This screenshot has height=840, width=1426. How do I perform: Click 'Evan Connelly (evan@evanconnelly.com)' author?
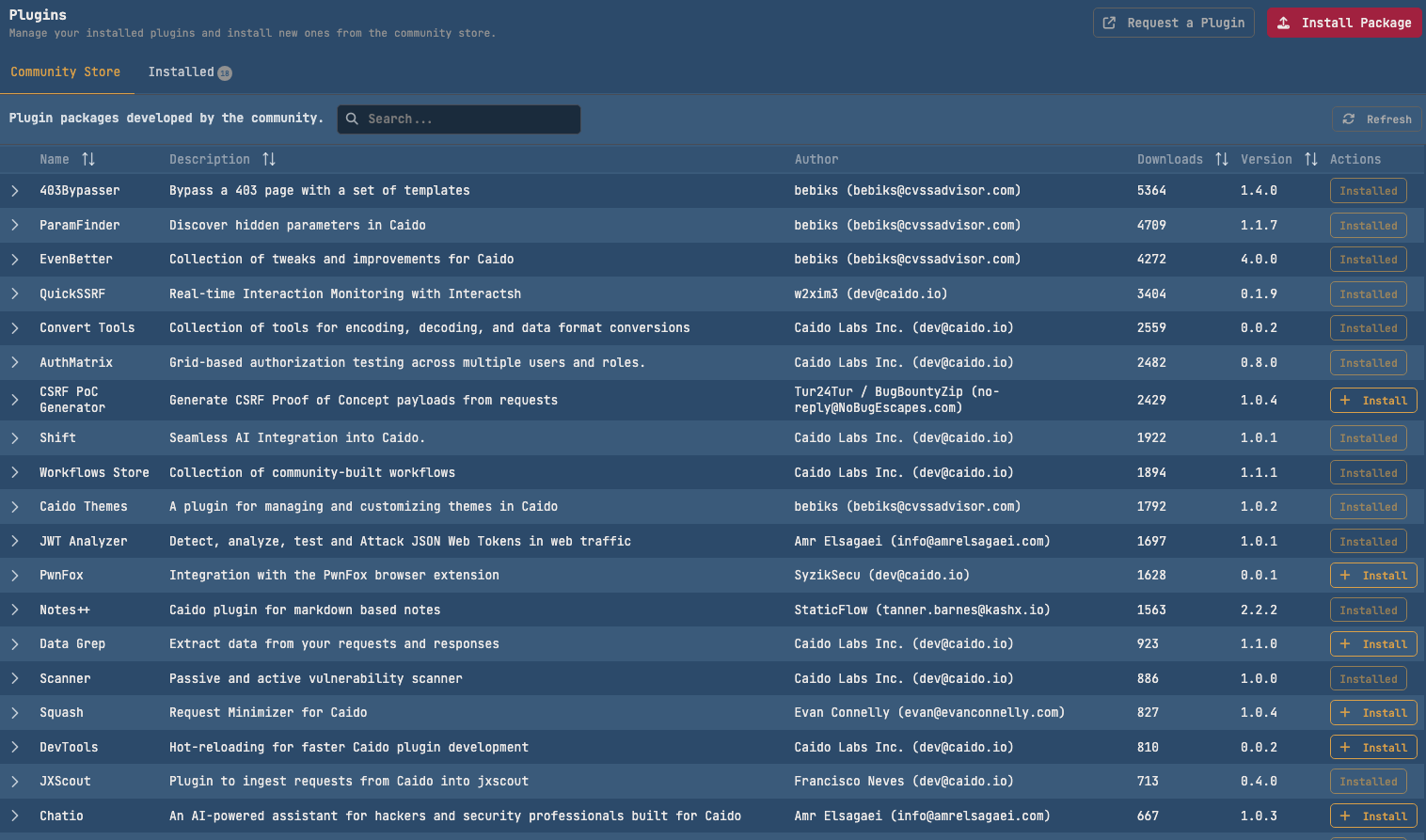pyautogui.click(x=929, y=712)
